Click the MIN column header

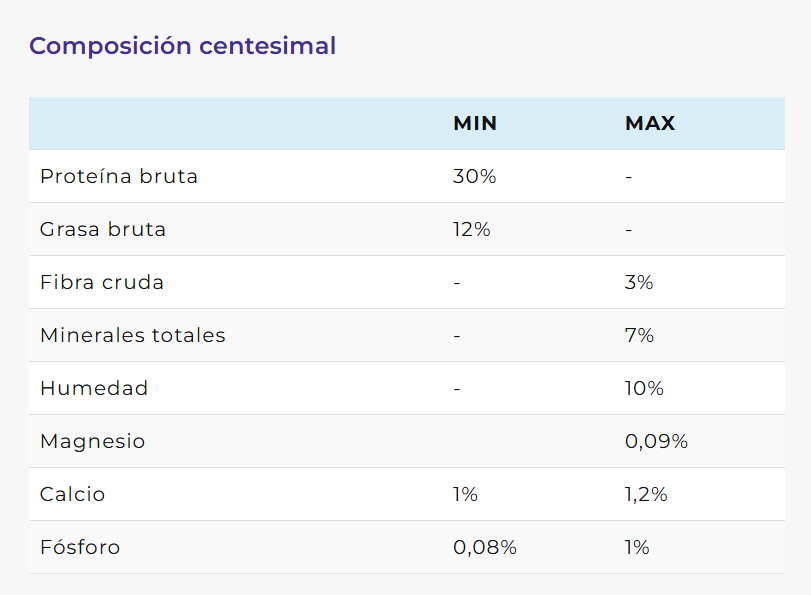click(475, 124)
